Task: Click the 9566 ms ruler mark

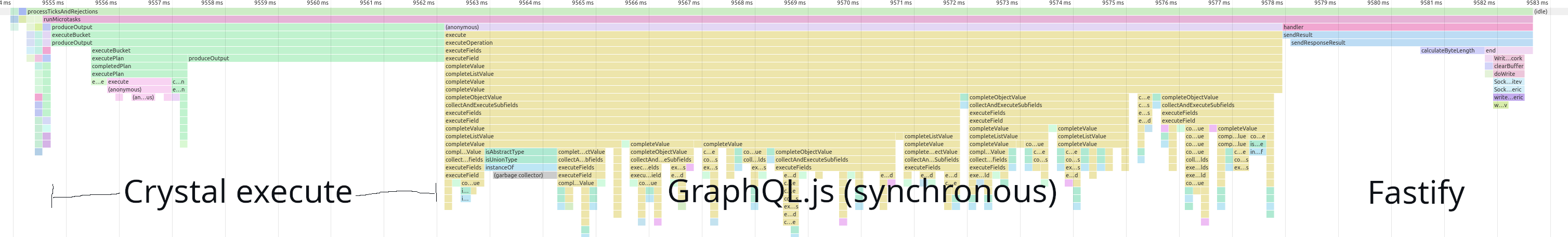Action: (635, 3)
